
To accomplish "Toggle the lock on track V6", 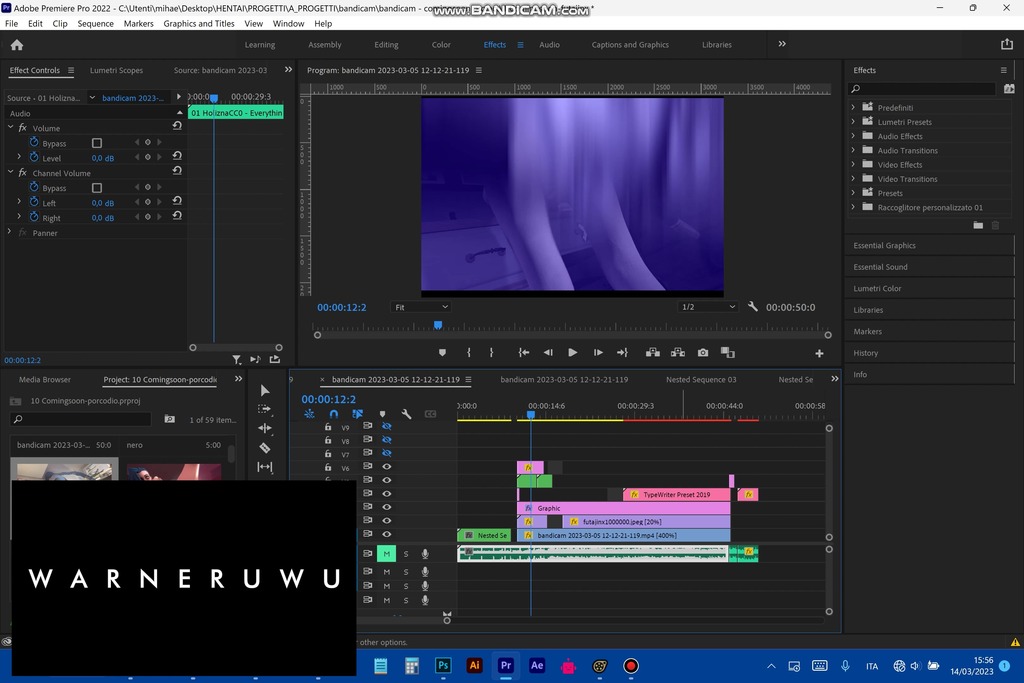I will coord(328,467).
